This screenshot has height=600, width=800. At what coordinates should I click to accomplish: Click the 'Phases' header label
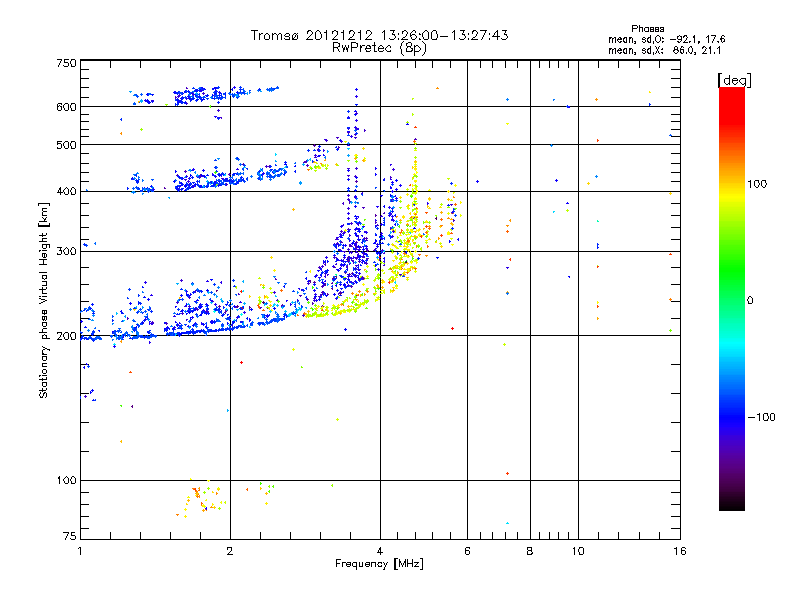tap(647, 29)
